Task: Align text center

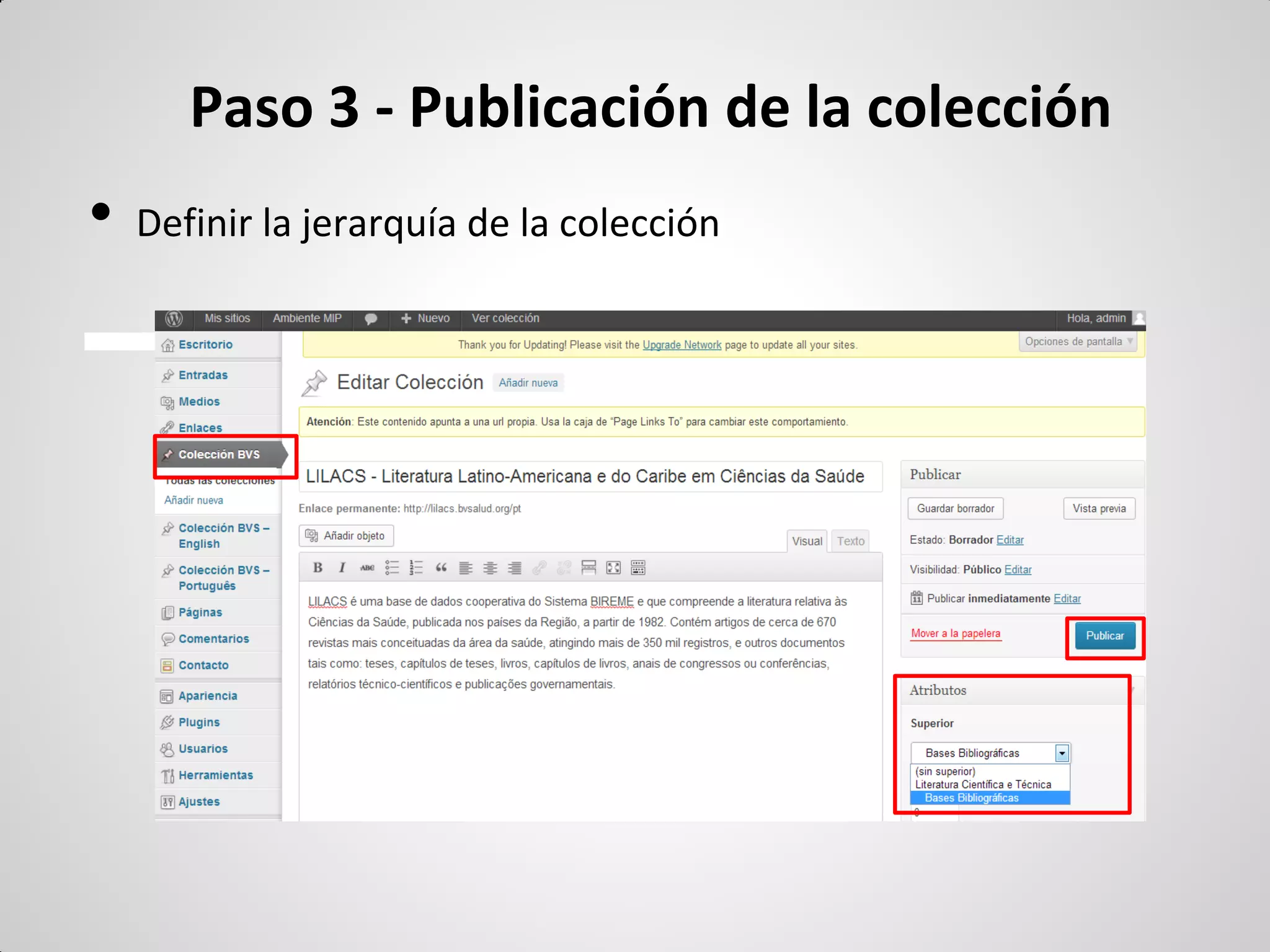Action: [x=490, y=568]
